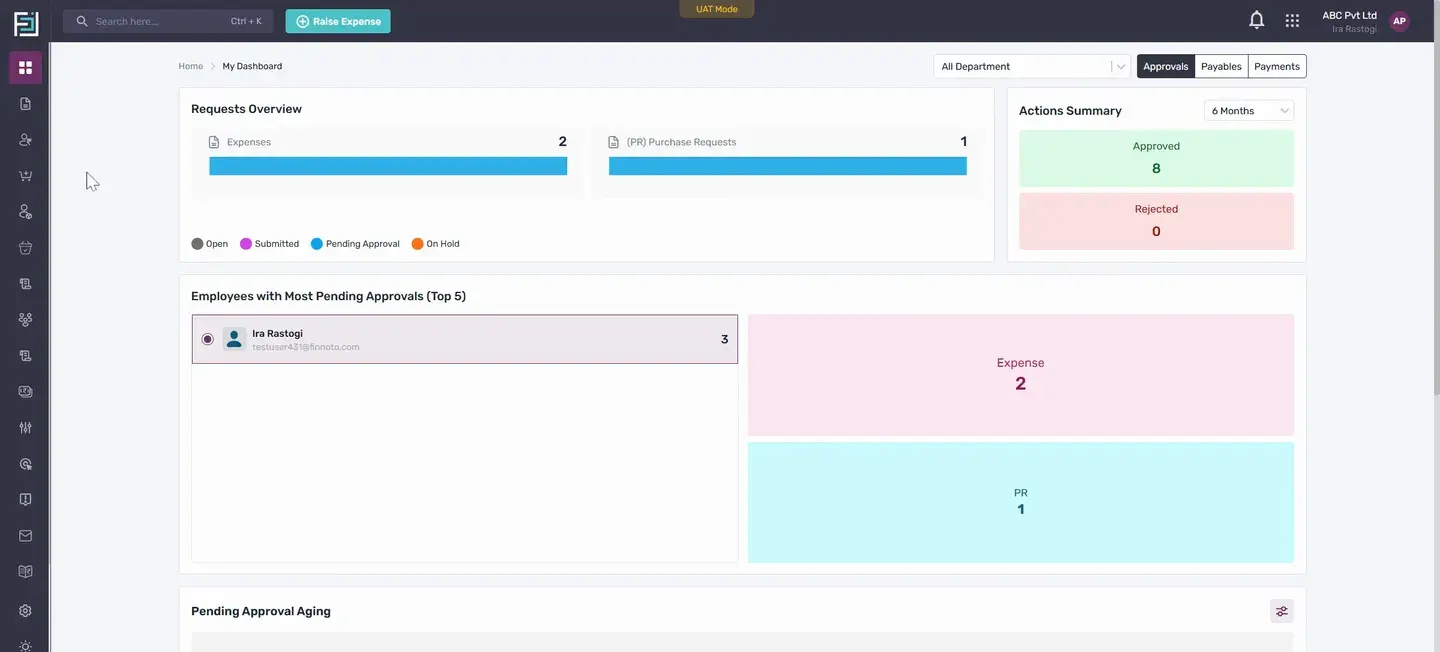The height and width of the screenshot is (652, 1440).
Task: Click the testuser431@finnoto.com email text
Action: point(306,347)
